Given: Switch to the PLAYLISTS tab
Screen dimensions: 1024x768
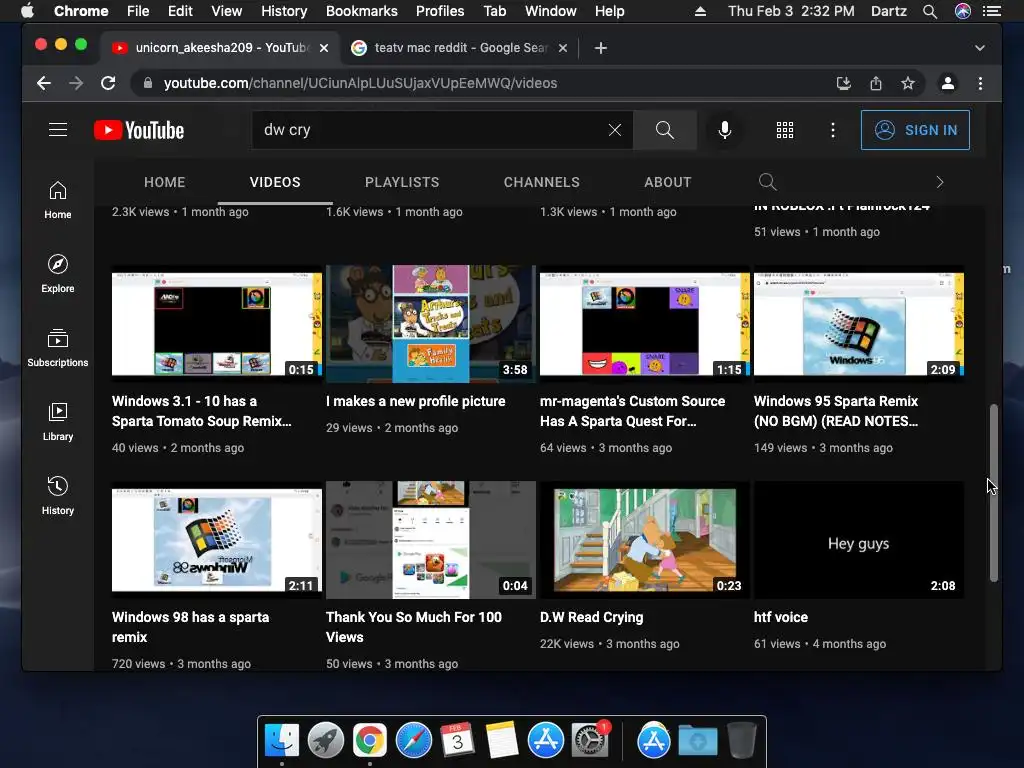Looking at the screenshot, I should (x=402, y=182).
